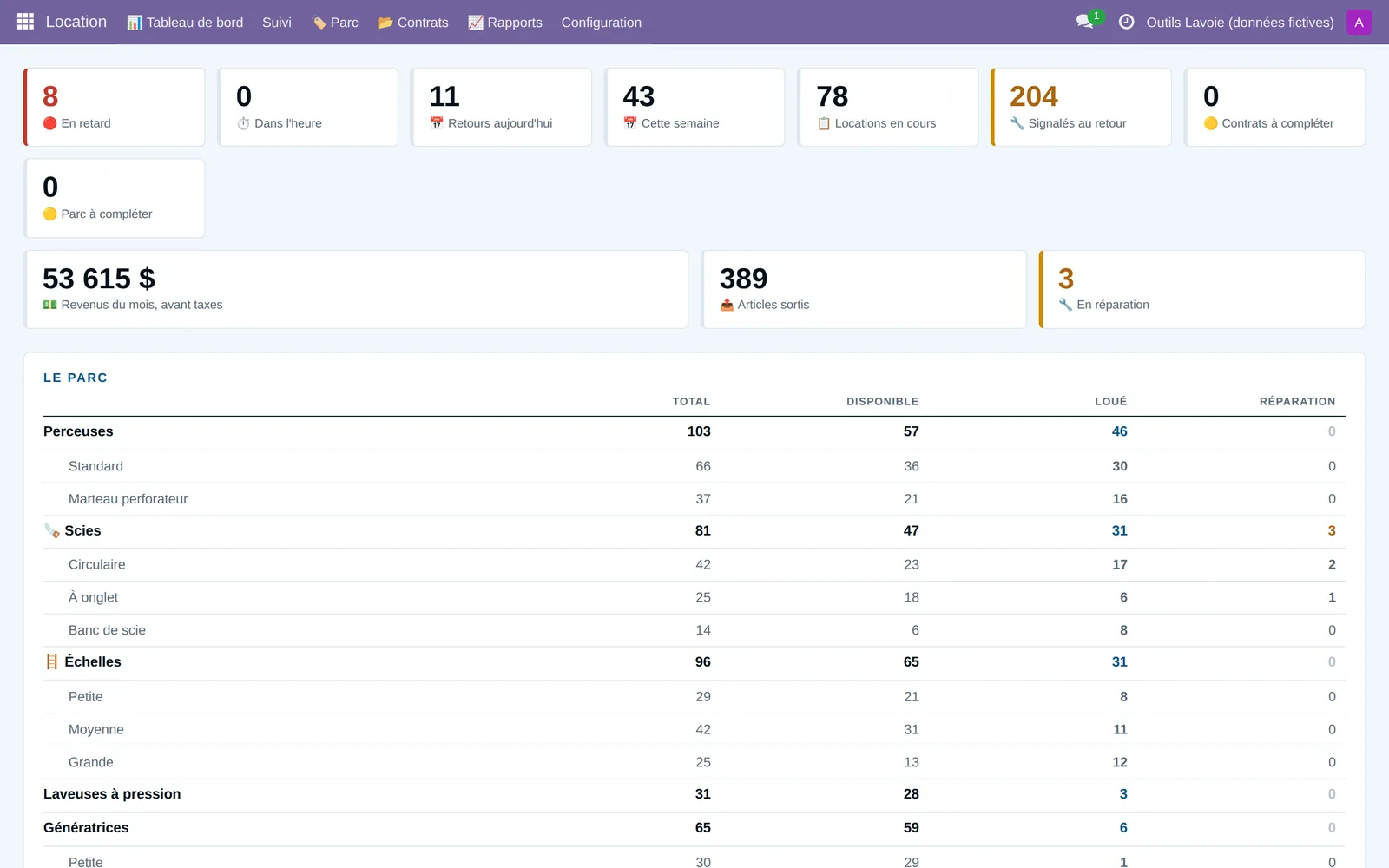Click the red dot En retard icon
This screenshot has width=1389, height=868.
[49, 123]
